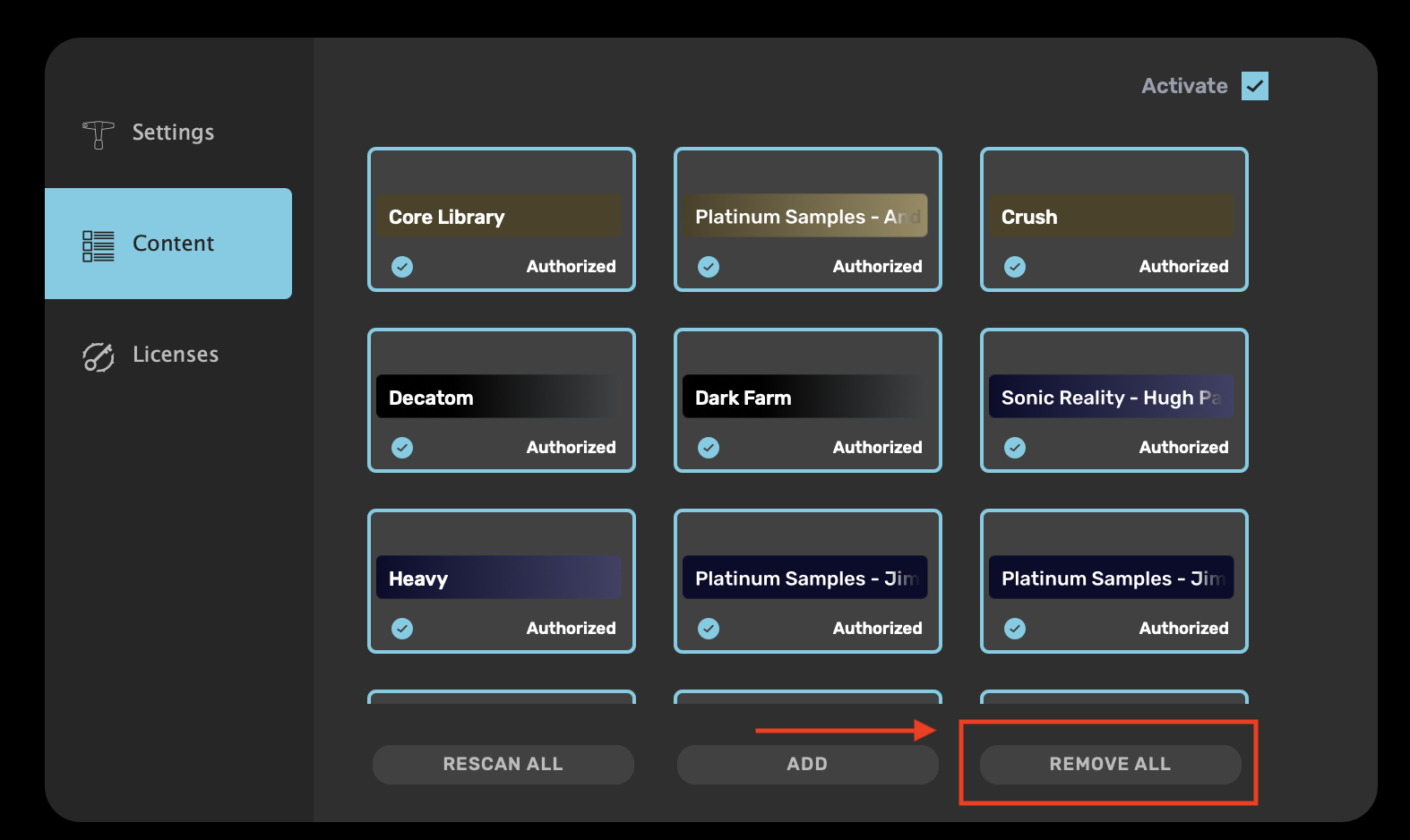
Task: Click Core Library's authorized check icon
Action: [x=402, y=267]
